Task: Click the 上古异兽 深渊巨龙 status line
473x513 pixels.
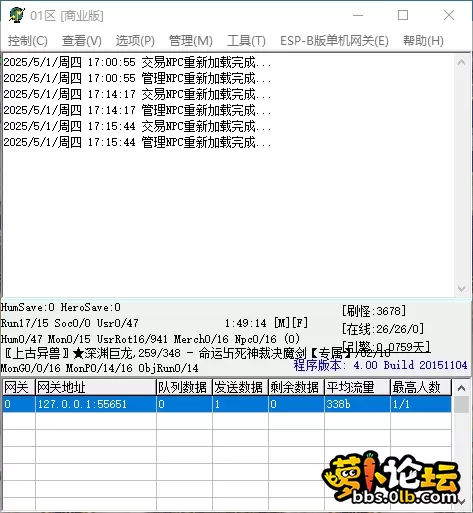Action: (196, 353)
